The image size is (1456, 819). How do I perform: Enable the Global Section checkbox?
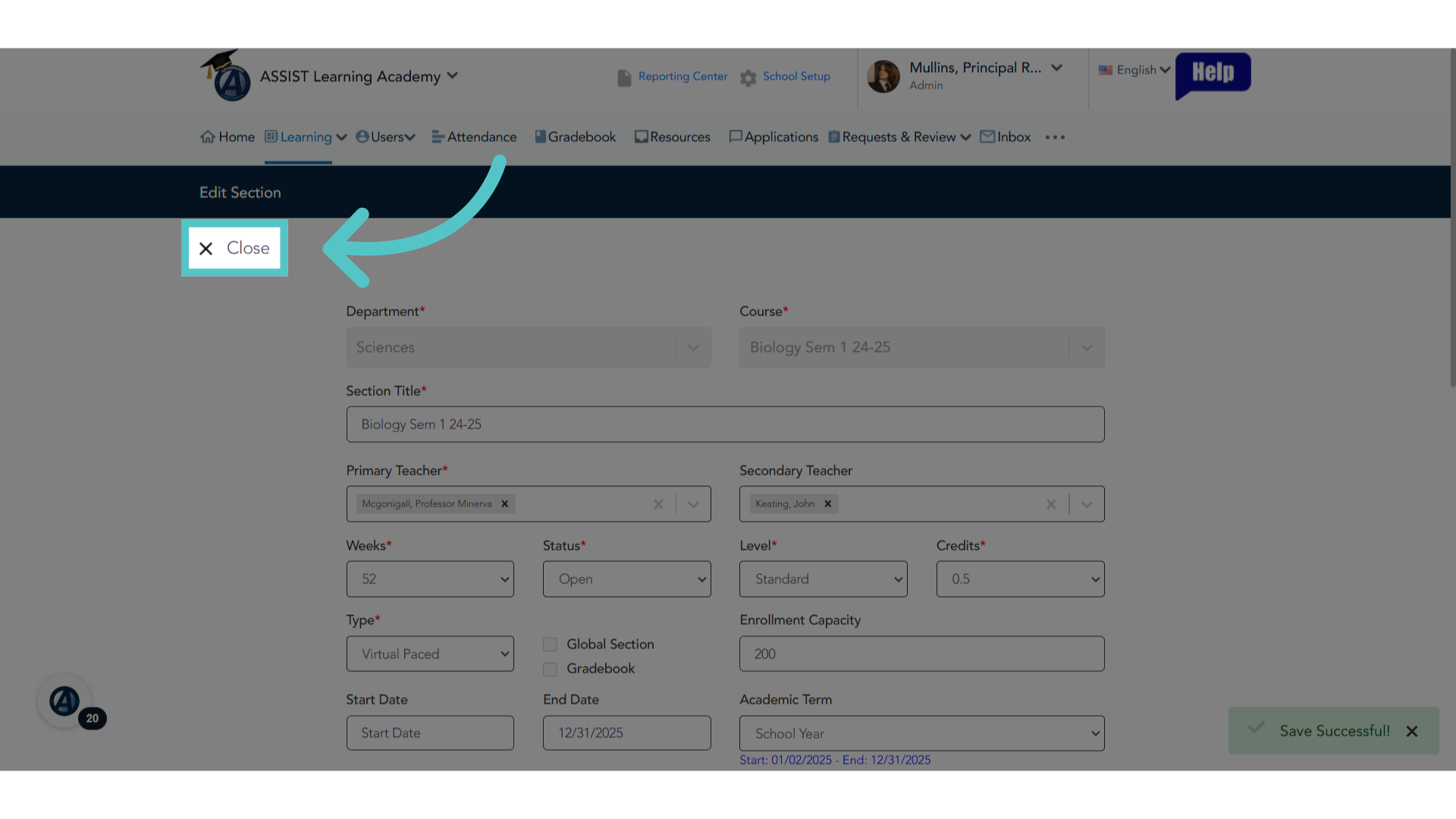pos(550,645)
